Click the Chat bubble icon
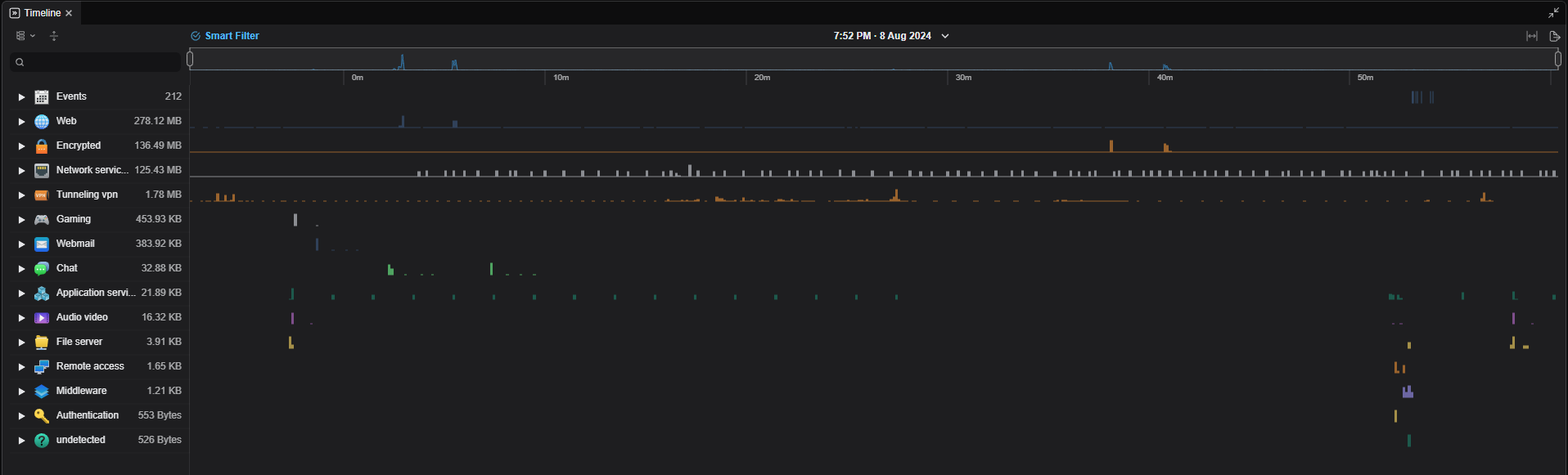This screenshot has height=475, width=1568. pyautogui.click(x=42, y=268)
